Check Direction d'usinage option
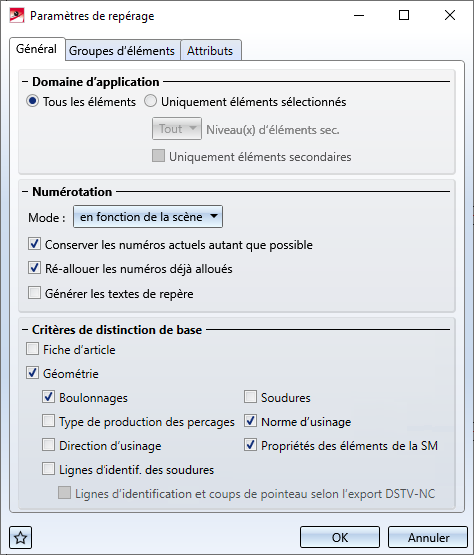 click(x=48, y=445)
